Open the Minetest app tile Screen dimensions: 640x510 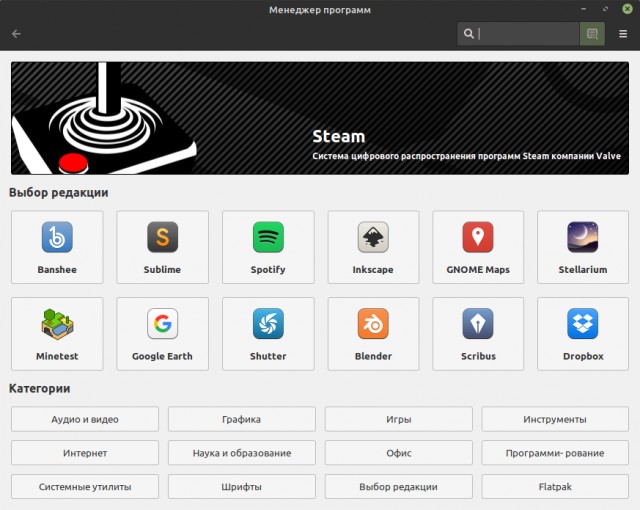coord(57,334)
